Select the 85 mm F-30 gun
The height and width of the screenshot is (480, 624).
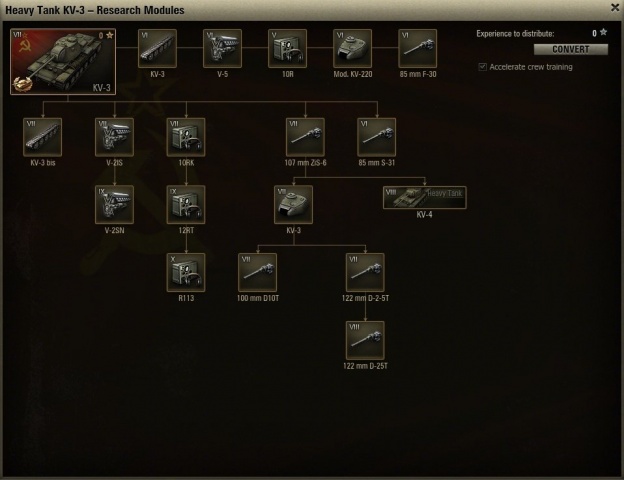[418, 49]
